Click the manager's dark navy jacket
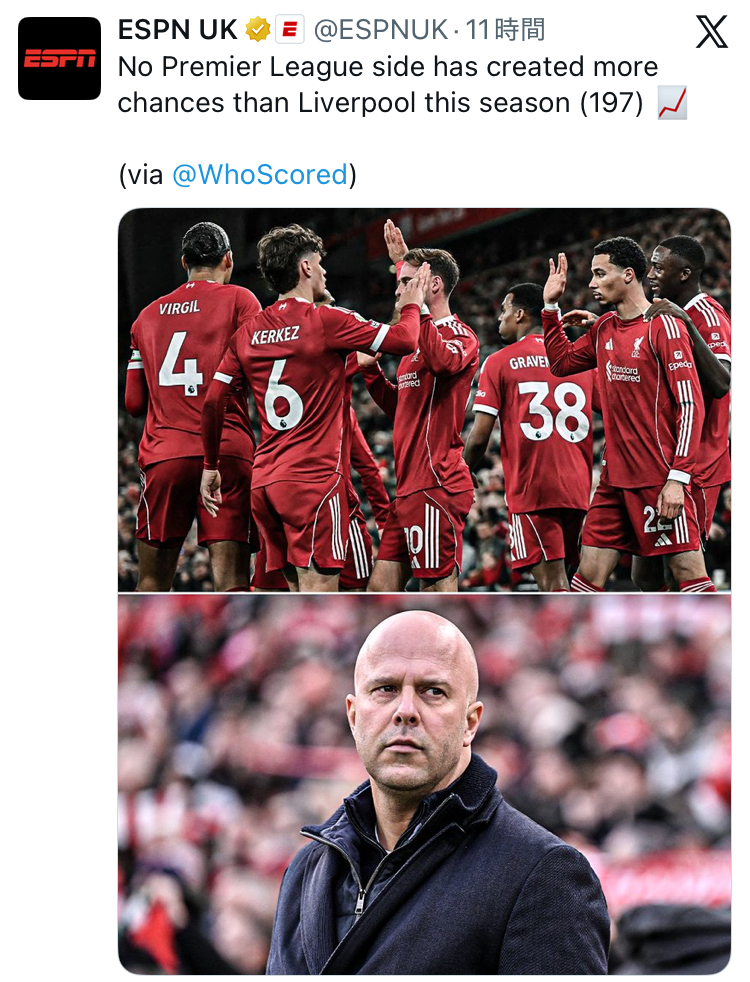Image resolution: width=750 pixels, height=982 pixels. 440,890
